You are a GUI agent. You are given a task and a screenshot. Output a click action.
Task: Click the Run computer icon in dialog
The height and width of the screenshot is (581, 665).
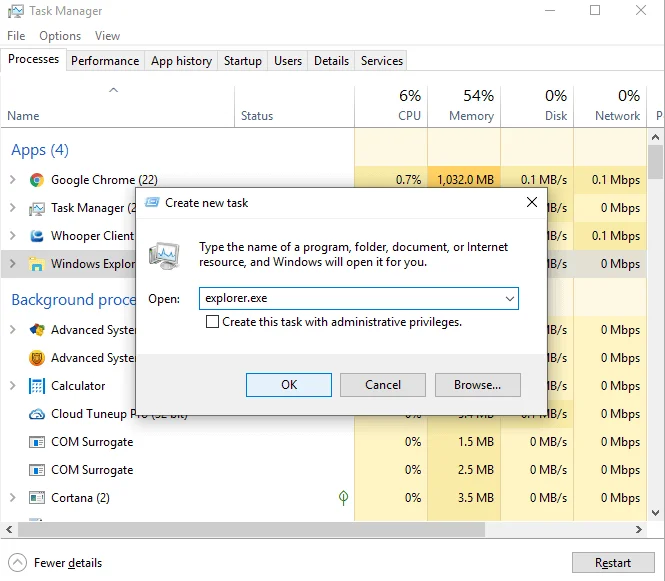(x=164, y=256)
